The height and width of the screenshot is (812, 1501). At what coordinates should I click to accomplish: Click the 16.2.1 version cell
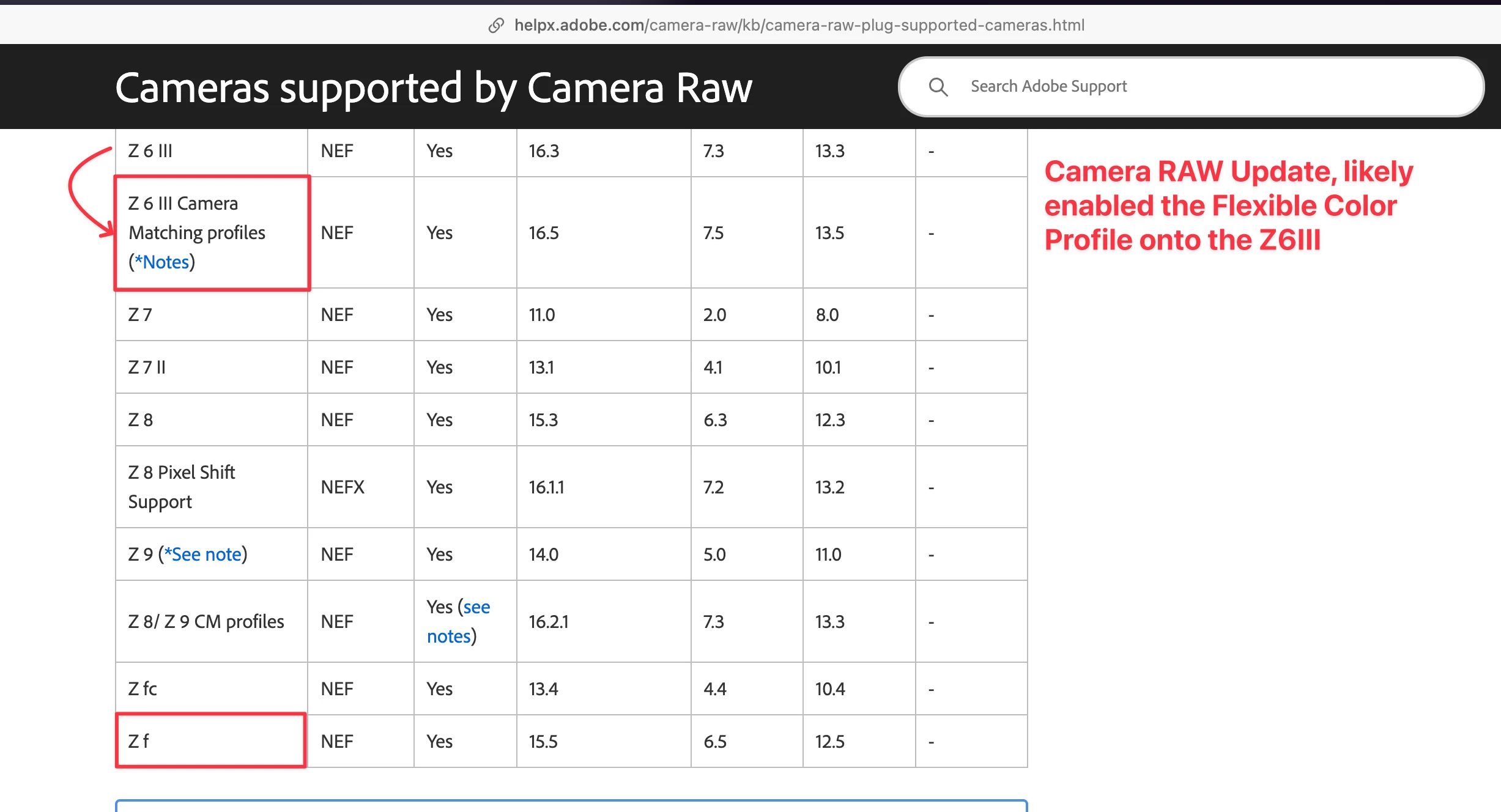[548, 622]
